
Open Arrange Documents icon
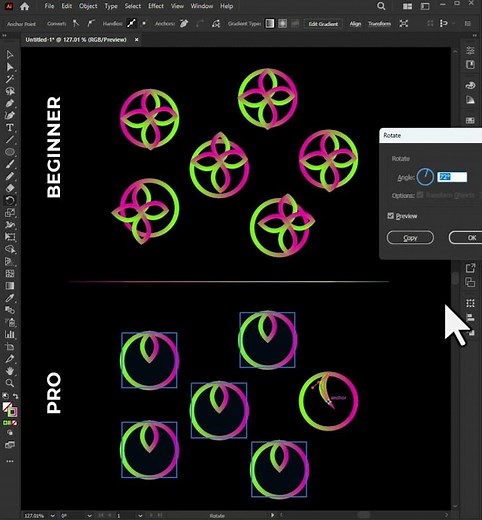coord(407,6)
